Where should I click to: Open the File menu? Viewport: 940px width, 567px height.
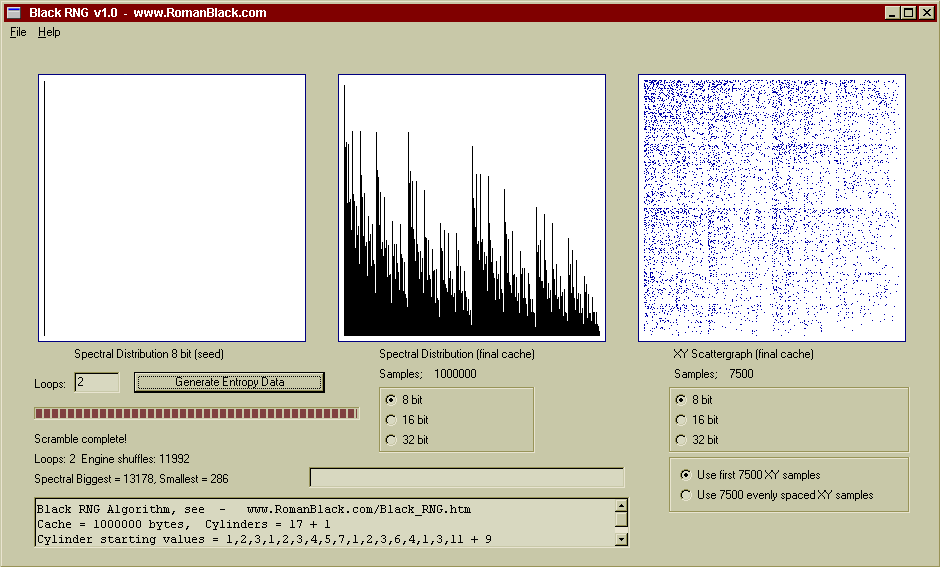pyautogui.click(x=18, y=32)
